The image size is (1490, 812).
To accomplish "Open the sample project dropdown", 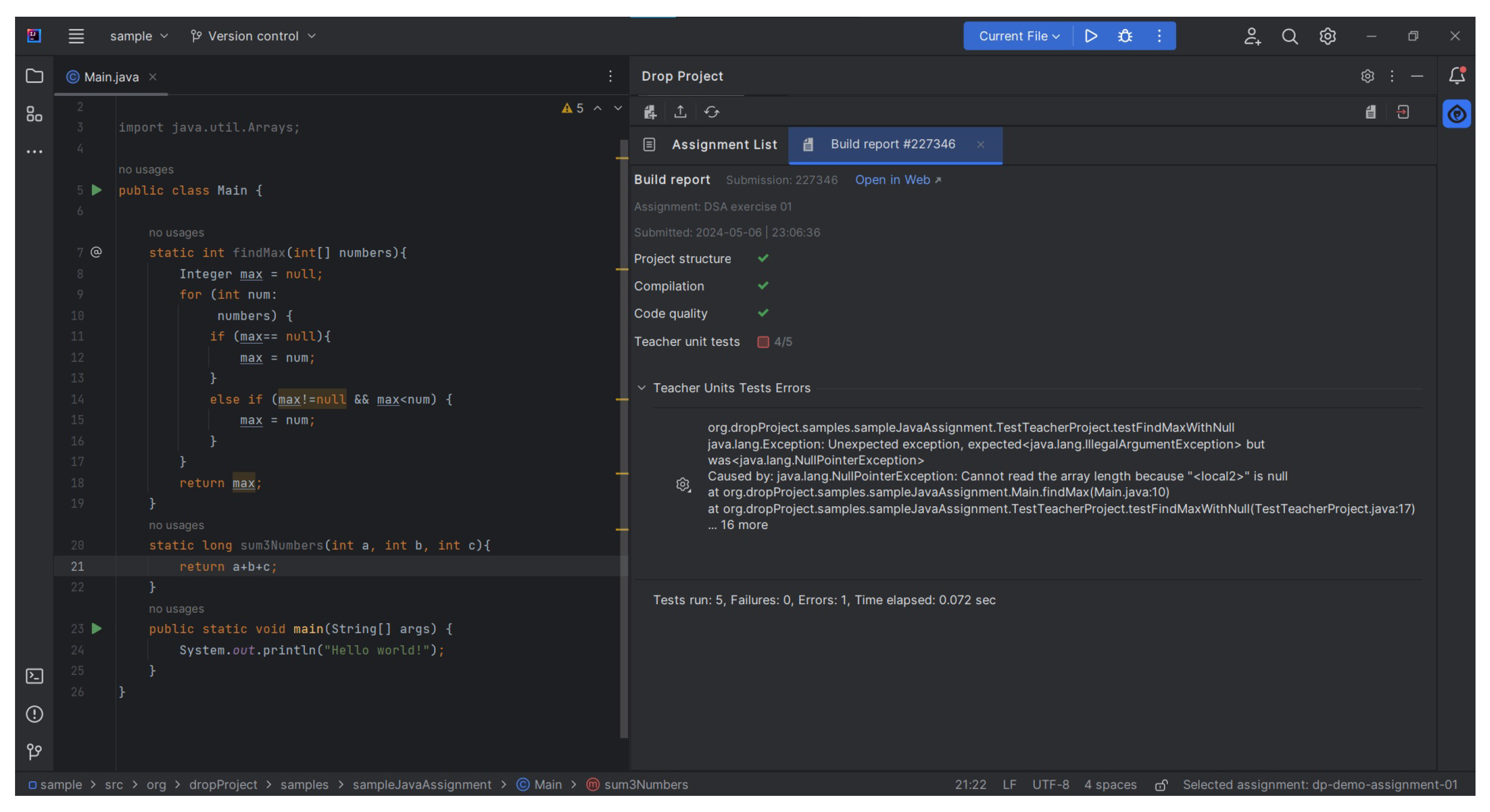I will pos(139,36).
